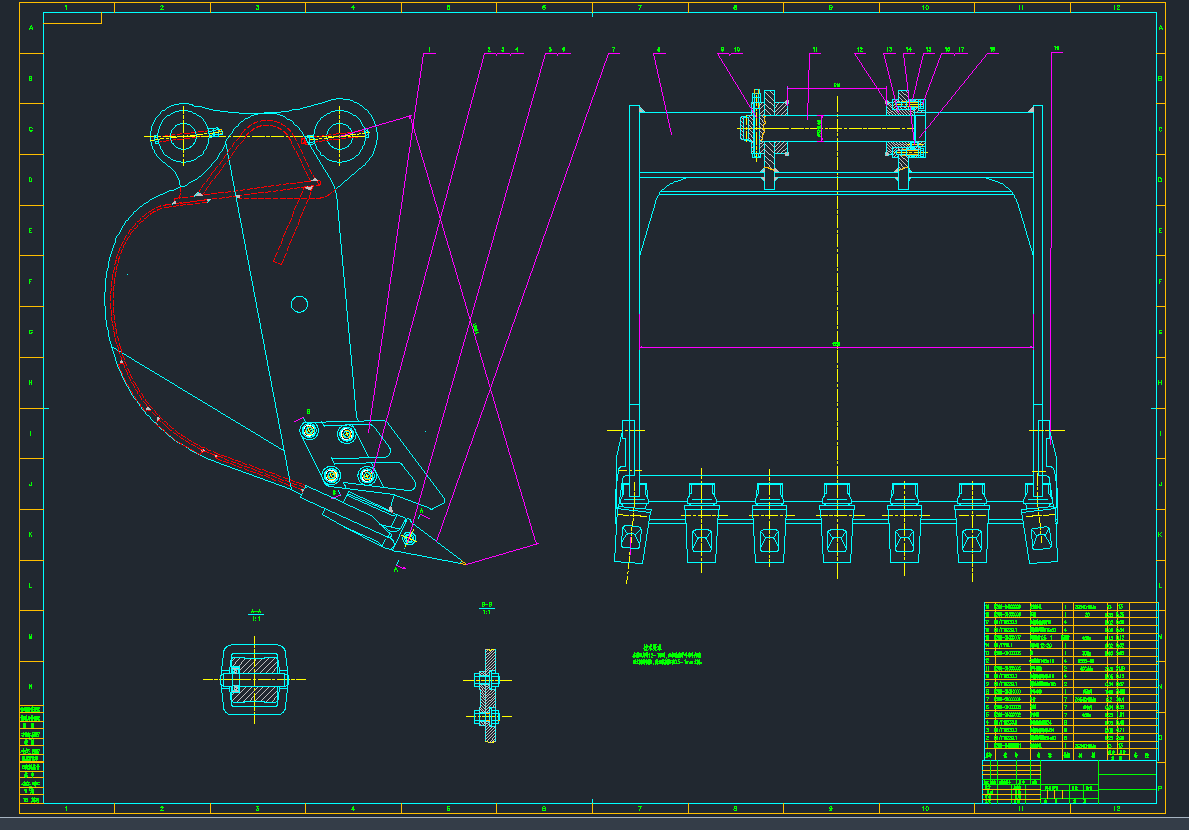This screenshot has height=830, width=1189.
Task: Click part callout number 1
Action: click(429, 49)
